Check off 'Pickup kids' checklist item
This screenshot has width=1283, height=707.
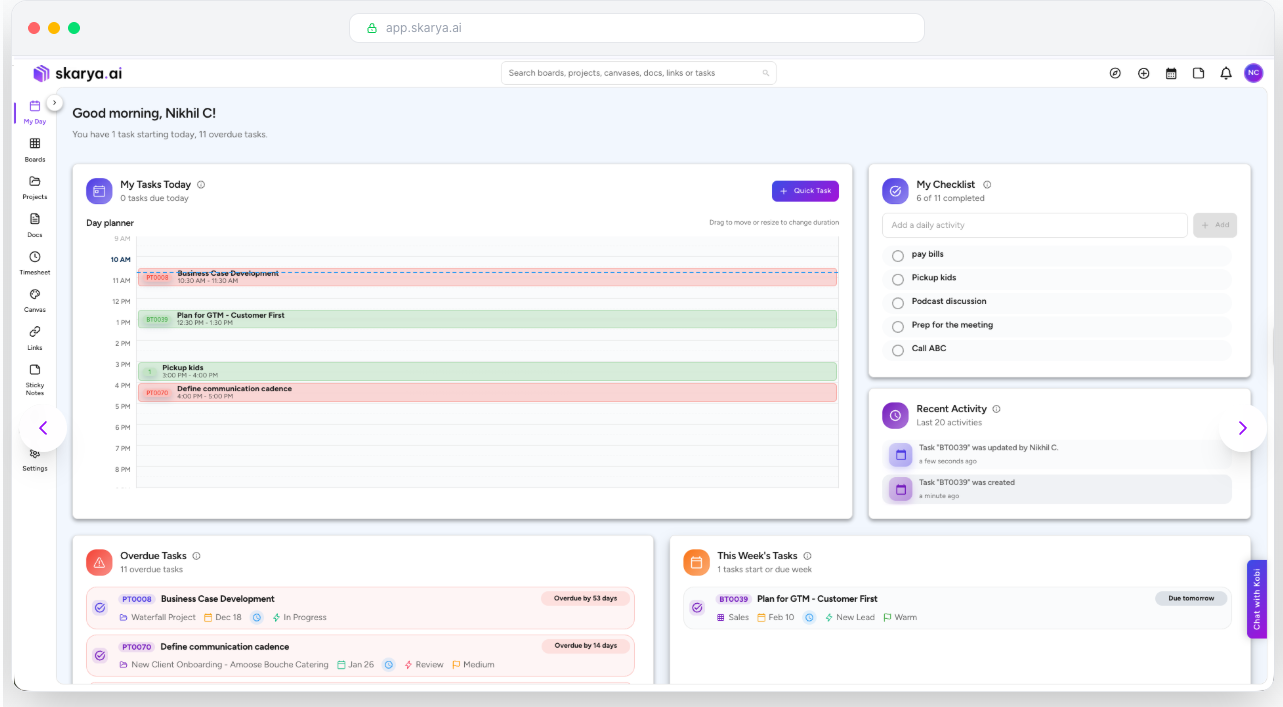897,279
